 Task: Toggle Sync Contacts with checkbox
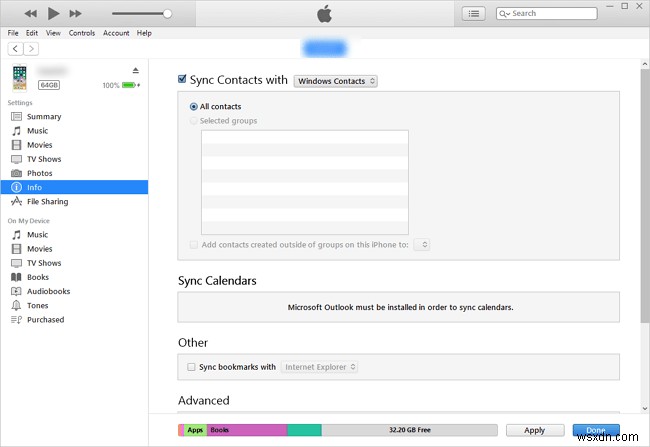(182, 79)
